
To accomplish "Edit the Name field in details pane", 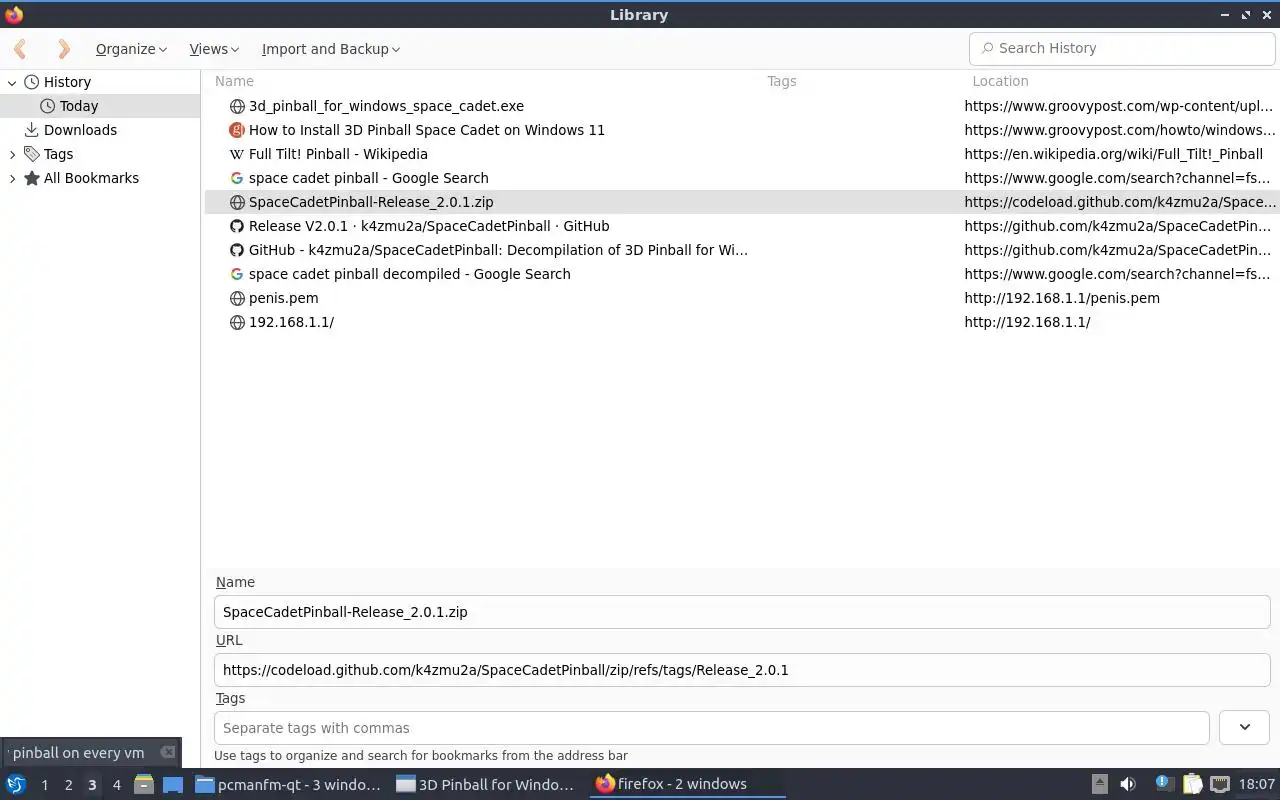I will point(742,612).
